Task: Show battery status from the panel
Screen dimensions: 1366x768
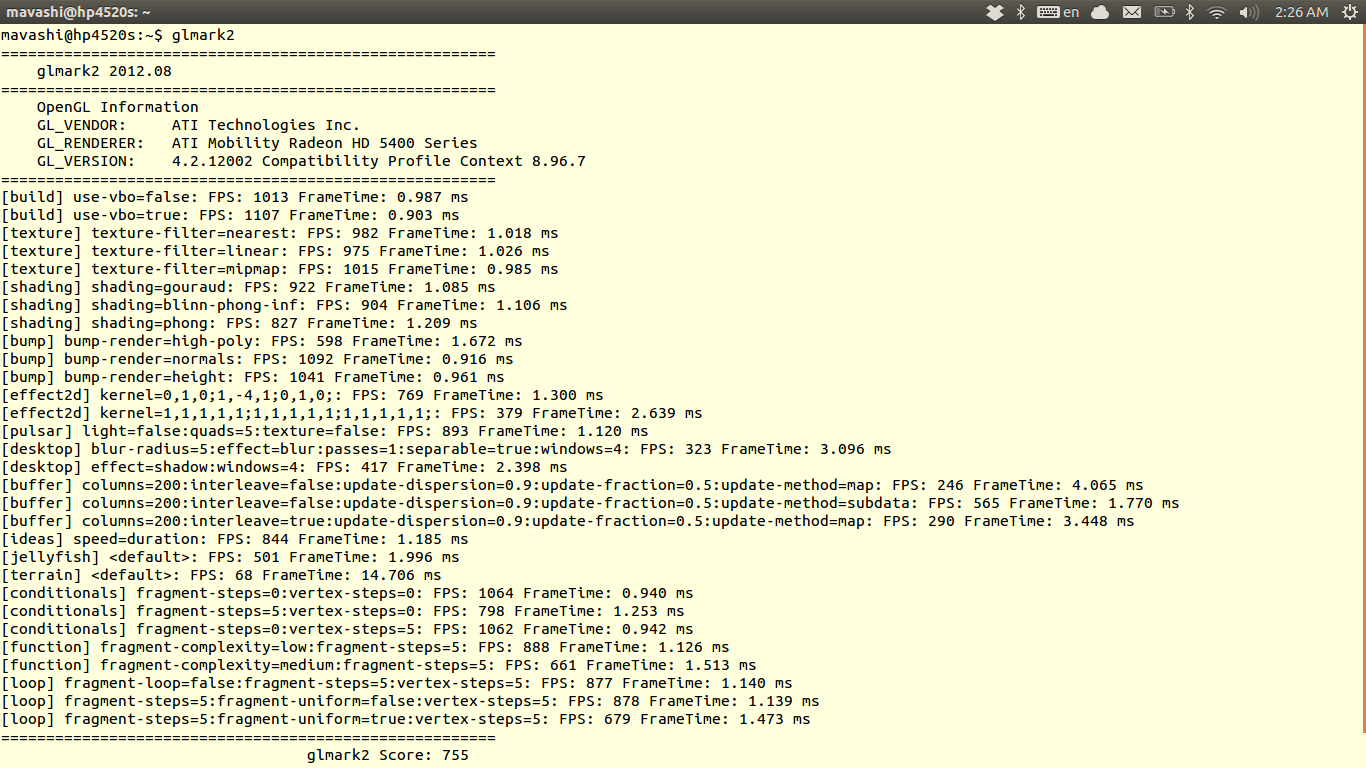Action: [x=1164, y=12]
